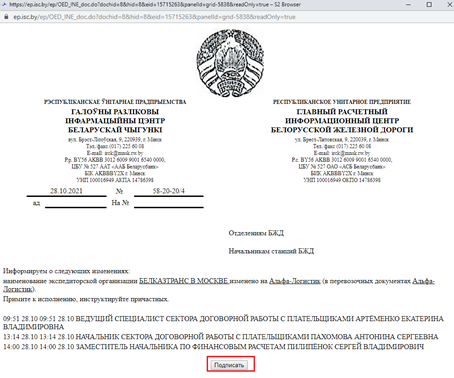Screen dimensions: 454x378
Task: Click the addressee line Отделениям БЖД
Action: 256,233
